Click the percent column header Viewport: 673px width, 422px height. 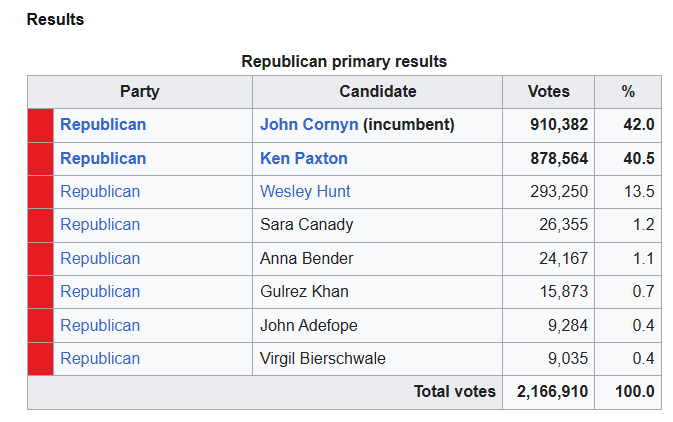(x=628, y=91)
